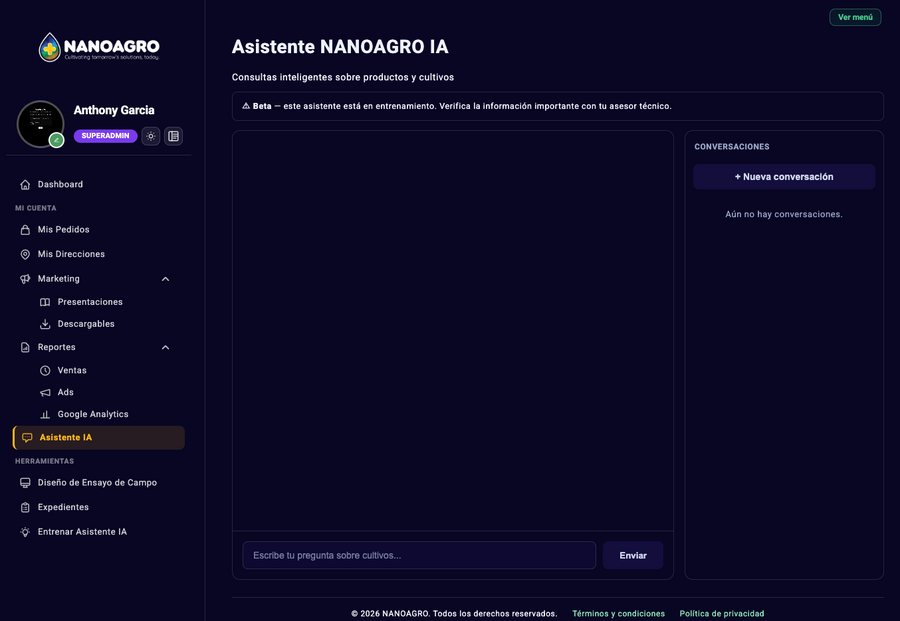Open Política de privacidad link

tap(722, 614)
